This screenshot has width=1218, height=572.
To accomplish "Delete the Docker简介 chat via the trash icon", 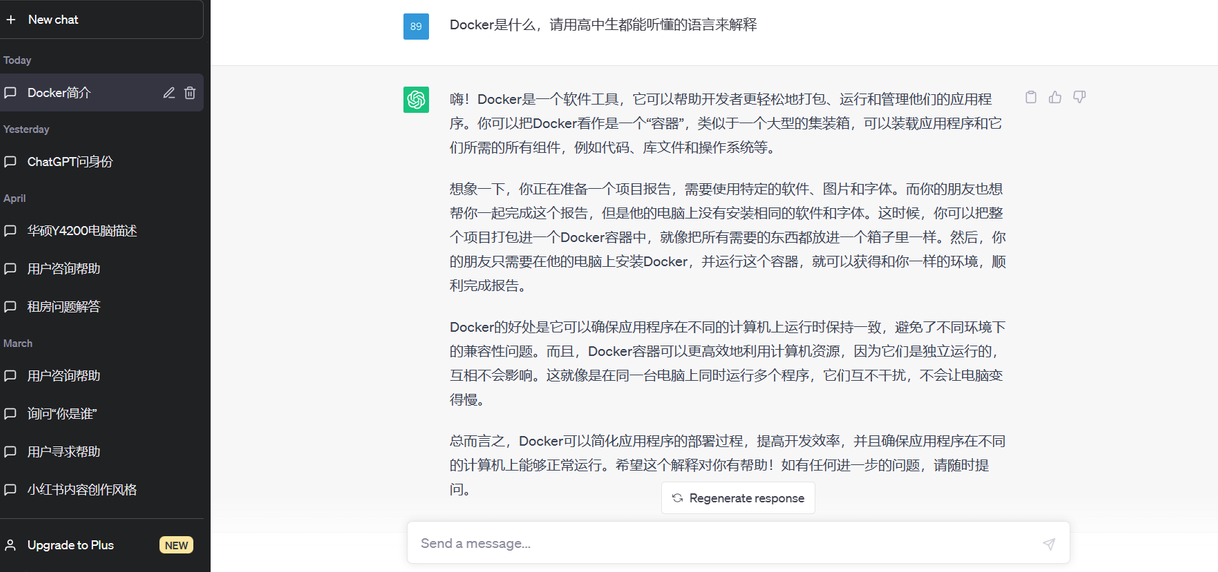I will click(x=190, y=93).
